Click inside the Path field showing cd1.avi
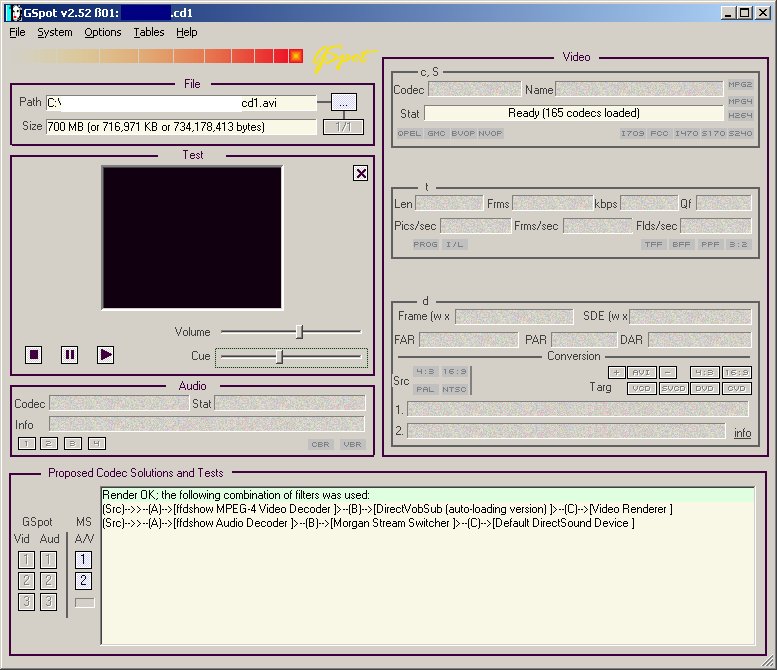 click(x=181, y=103)
